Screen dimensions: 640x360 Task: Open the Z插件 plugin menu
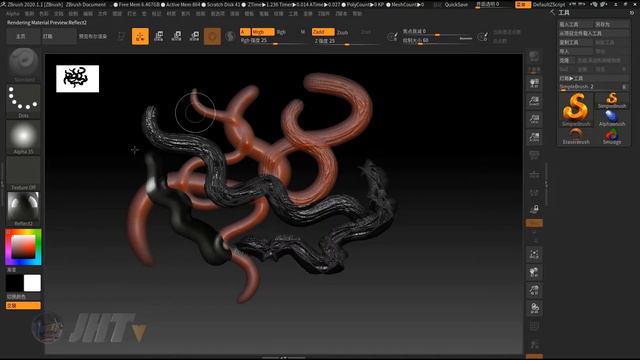pyautogui.click(x=323, y=13)
